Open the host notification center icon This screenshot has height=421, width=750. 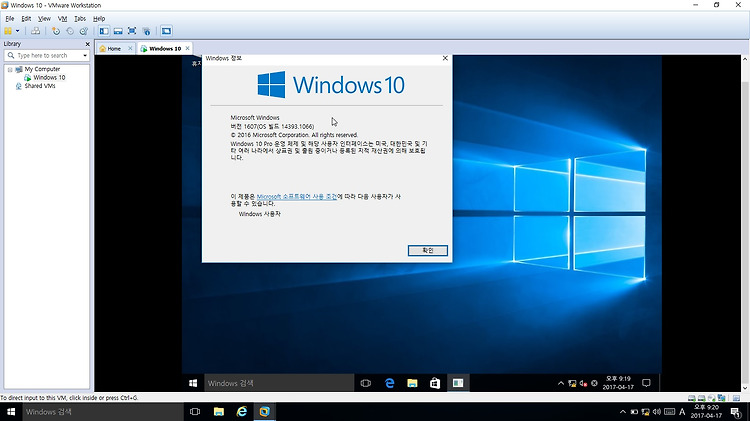pyautogui.click(x=736, y=412)
